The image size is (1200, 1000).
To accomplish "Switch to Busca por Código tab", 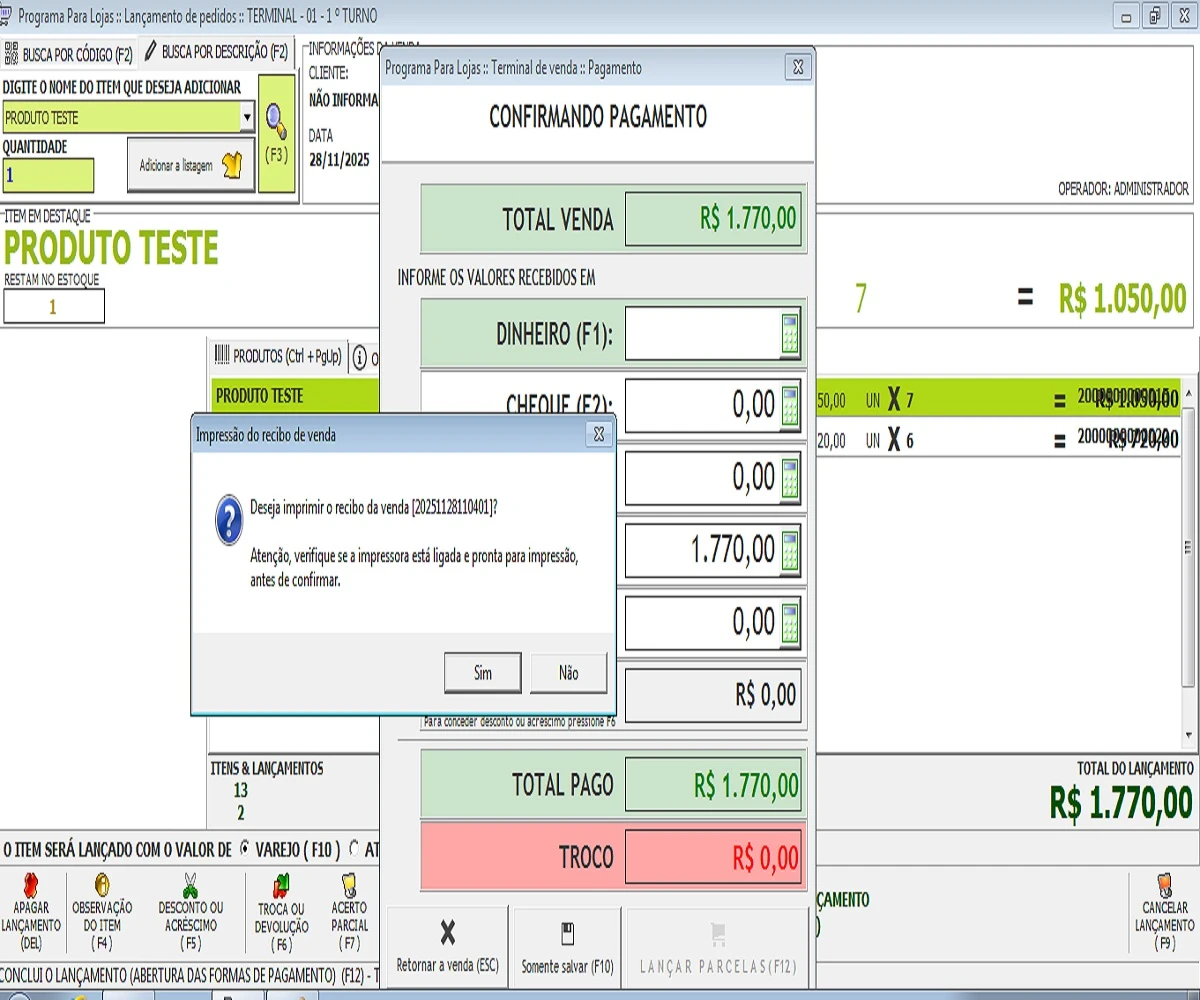I will click(x=68, y=54).
